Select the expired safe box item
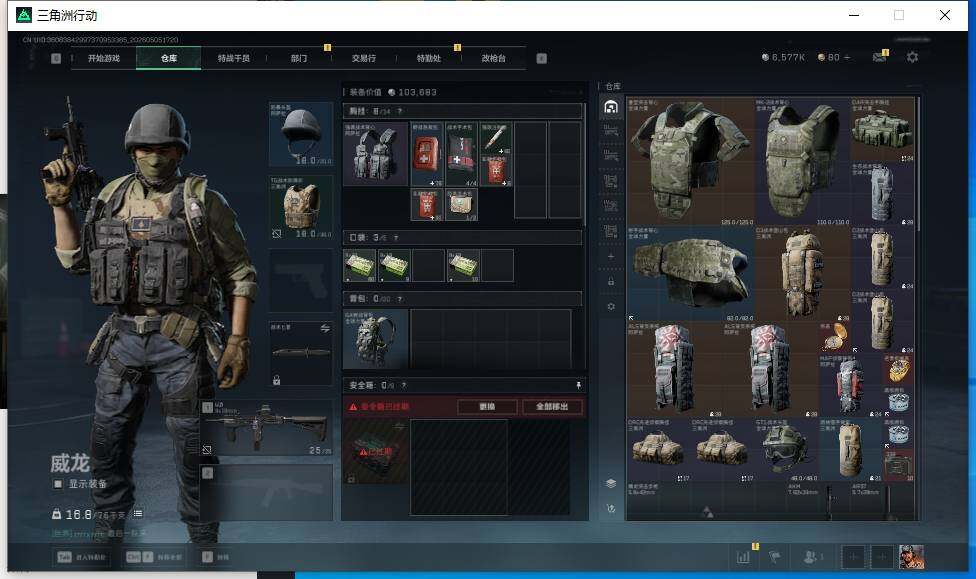Viewport: 976px width, 579px height. pyautogui.click(x=375, y=451)
